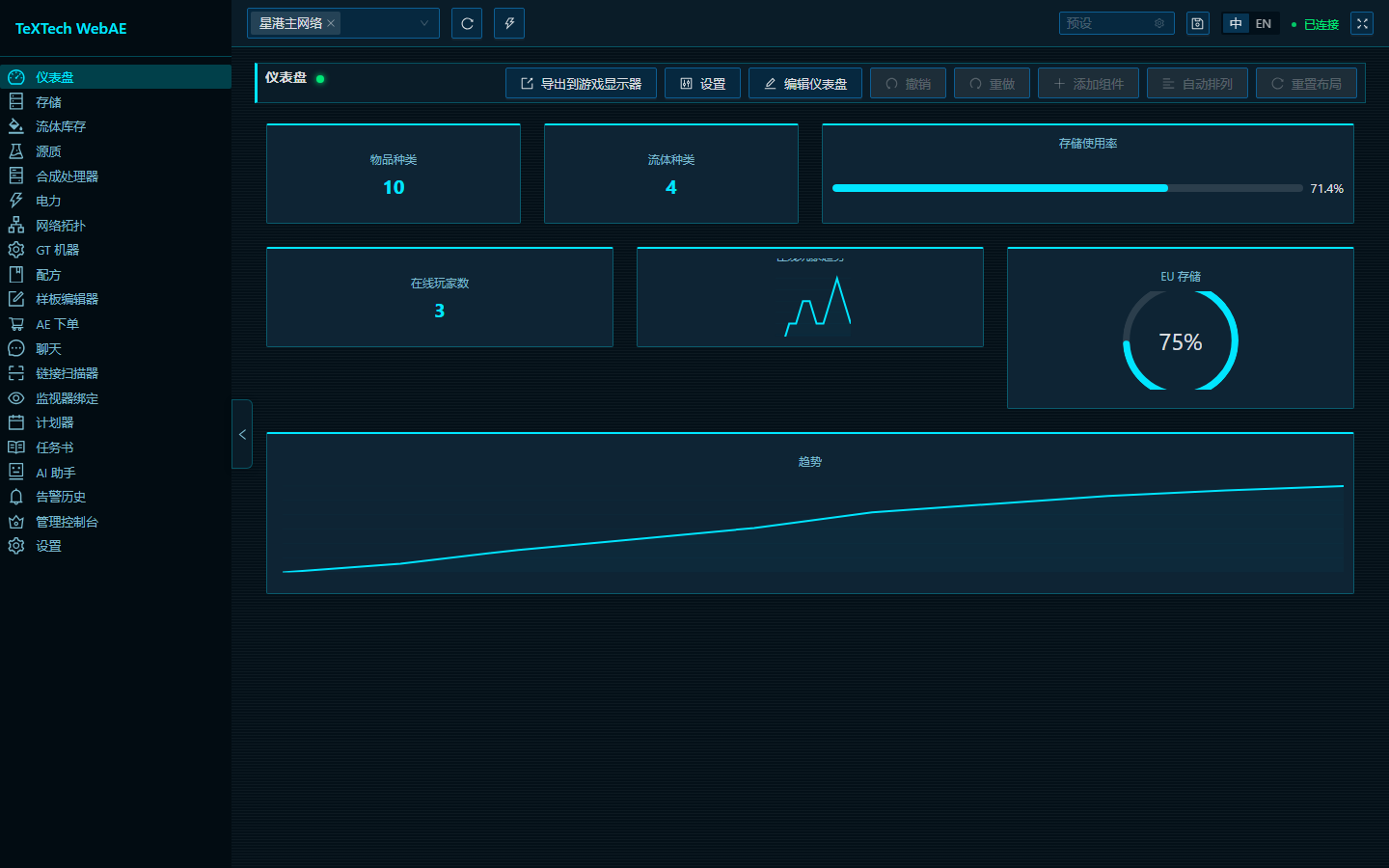Viewport: 1389px width, 868px height.
Task: Open AI 助手 assistant in the sidebar
Action: click(116, 473)
